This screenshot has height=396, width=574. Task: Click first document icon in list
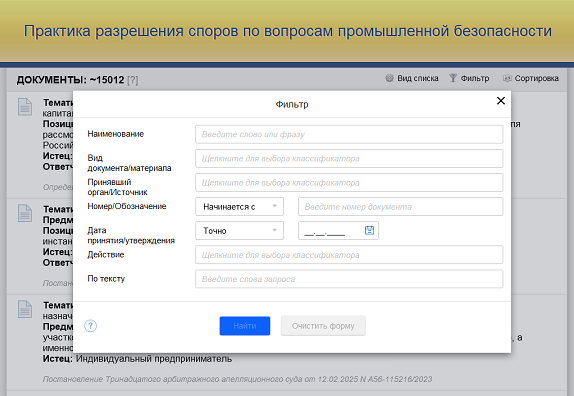[x=25, y=107]
